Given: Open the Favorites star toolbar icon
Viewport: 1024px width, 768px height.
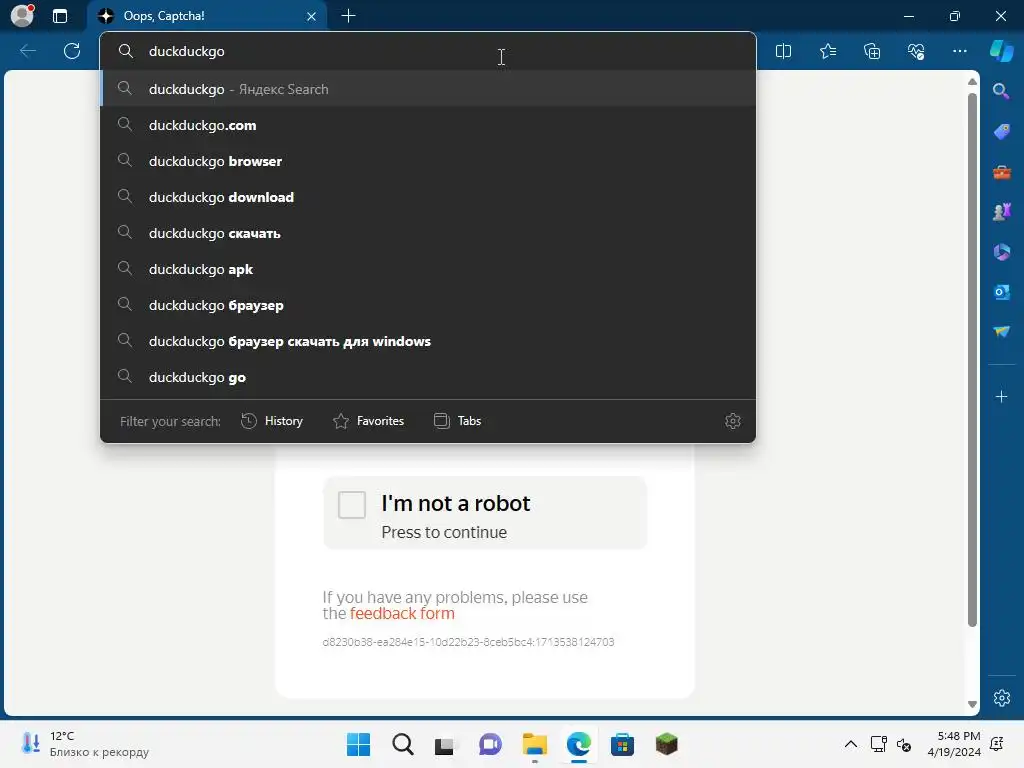Looking at the screenshot, I should coord(827,51).
